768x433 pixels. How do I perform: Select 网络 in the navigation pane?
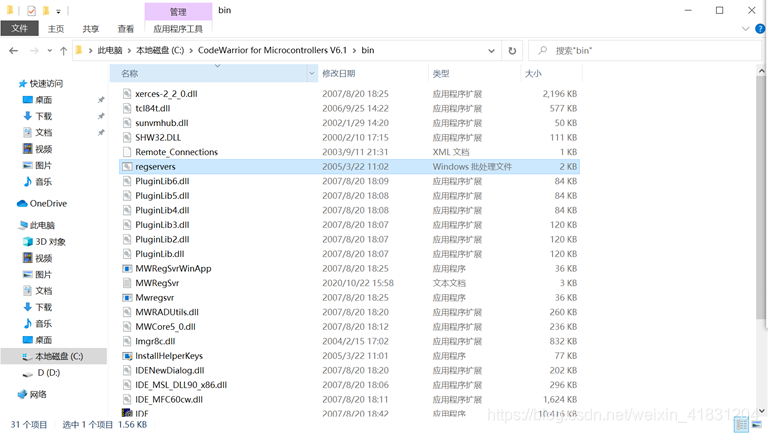click(38, 394)
